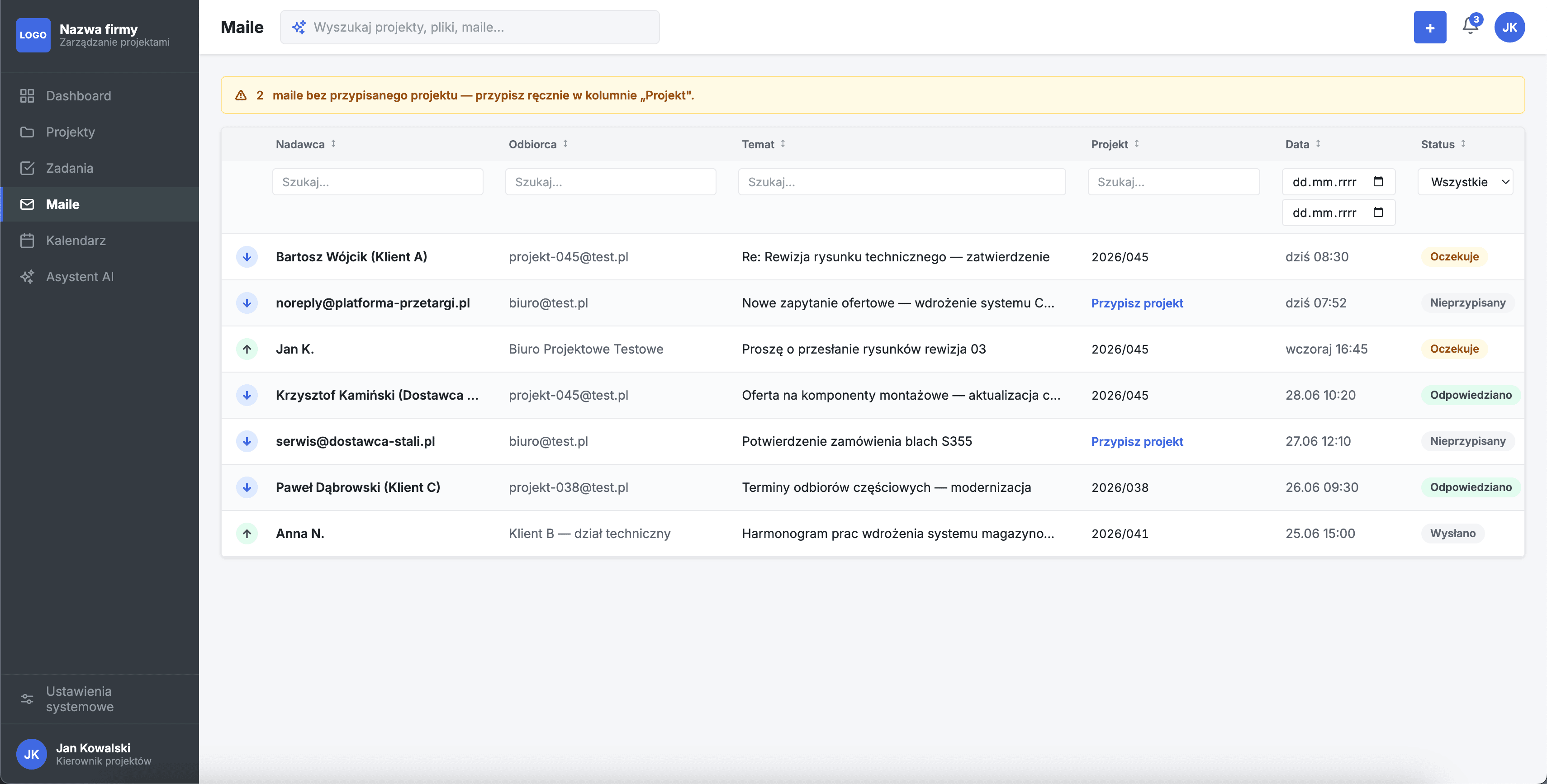Click incoming arrow icon for Bartosz Wójcik

(247, 257)
